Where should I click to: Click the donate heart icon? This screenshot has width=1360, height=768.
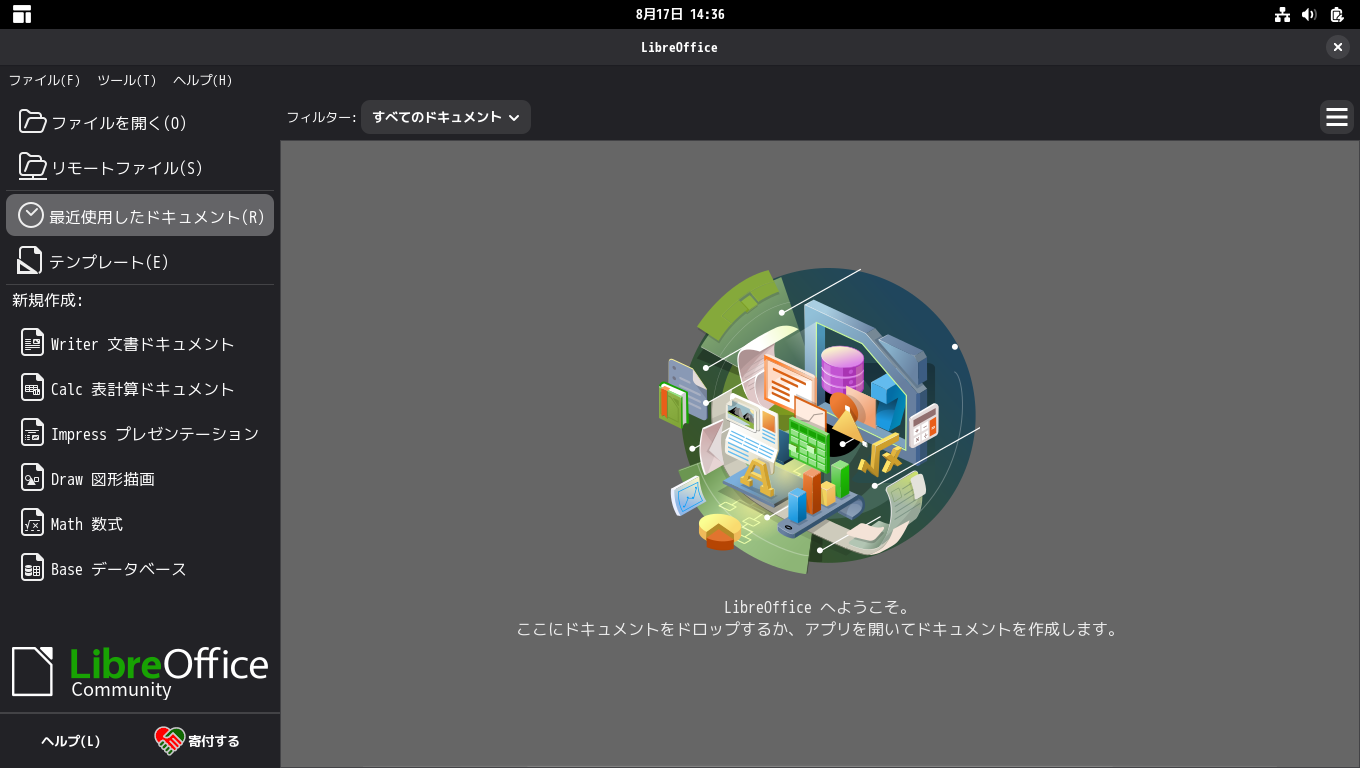[x=169, y=741]
